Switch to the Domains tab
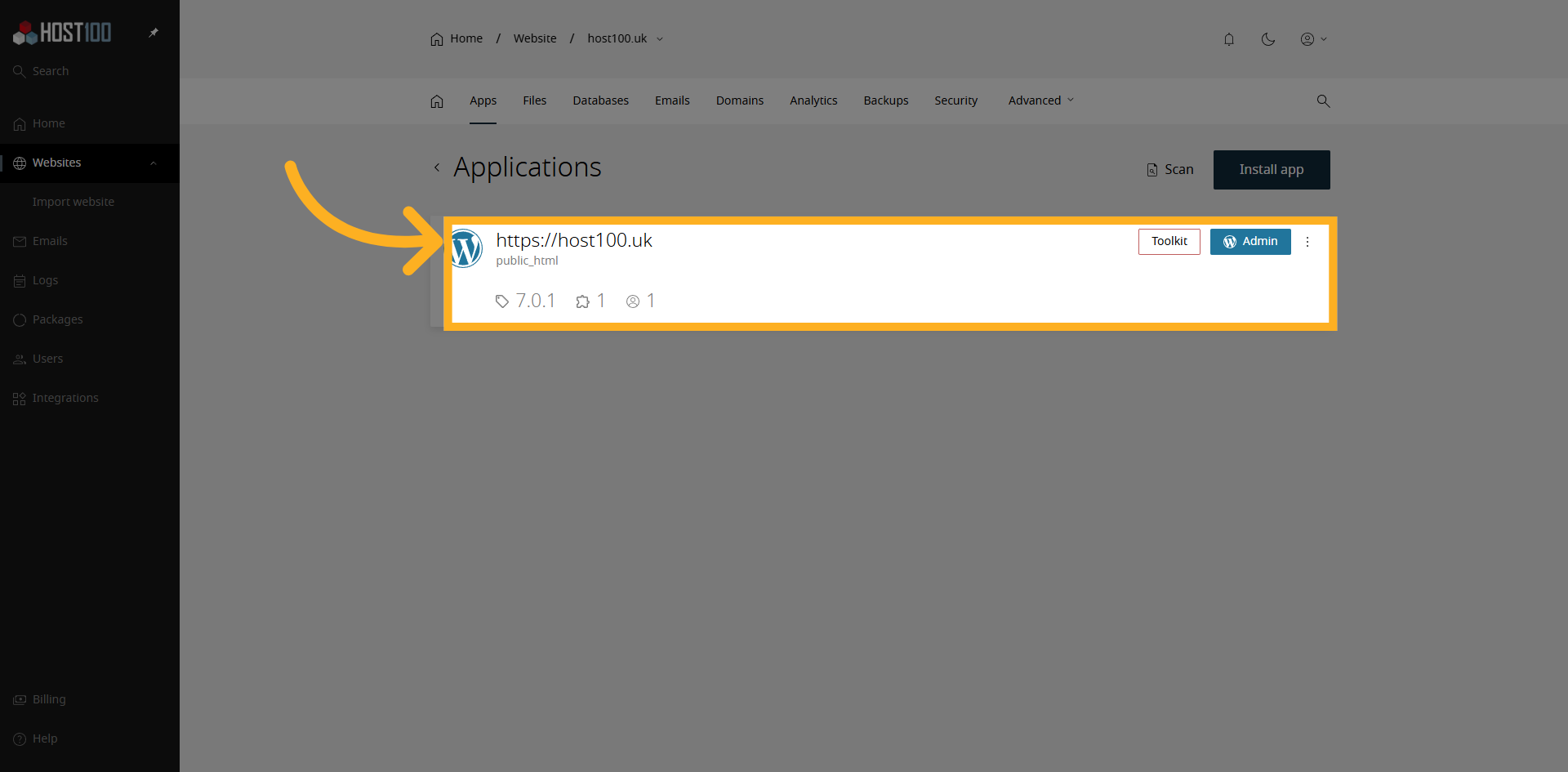 pyautogui.click(x=740, y=100)
